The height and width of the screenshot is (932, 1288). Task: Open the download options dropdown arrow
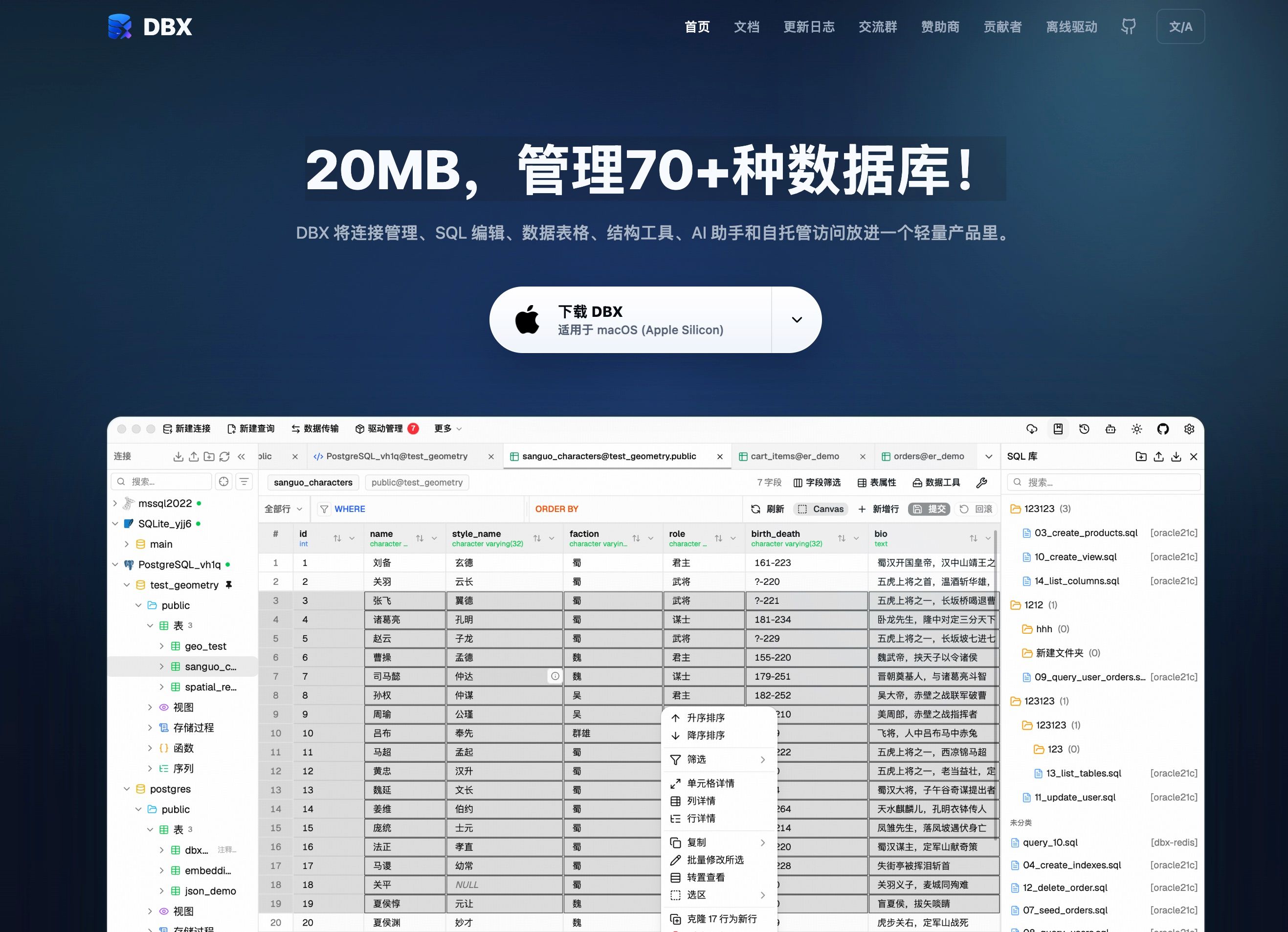coord(797,320)
